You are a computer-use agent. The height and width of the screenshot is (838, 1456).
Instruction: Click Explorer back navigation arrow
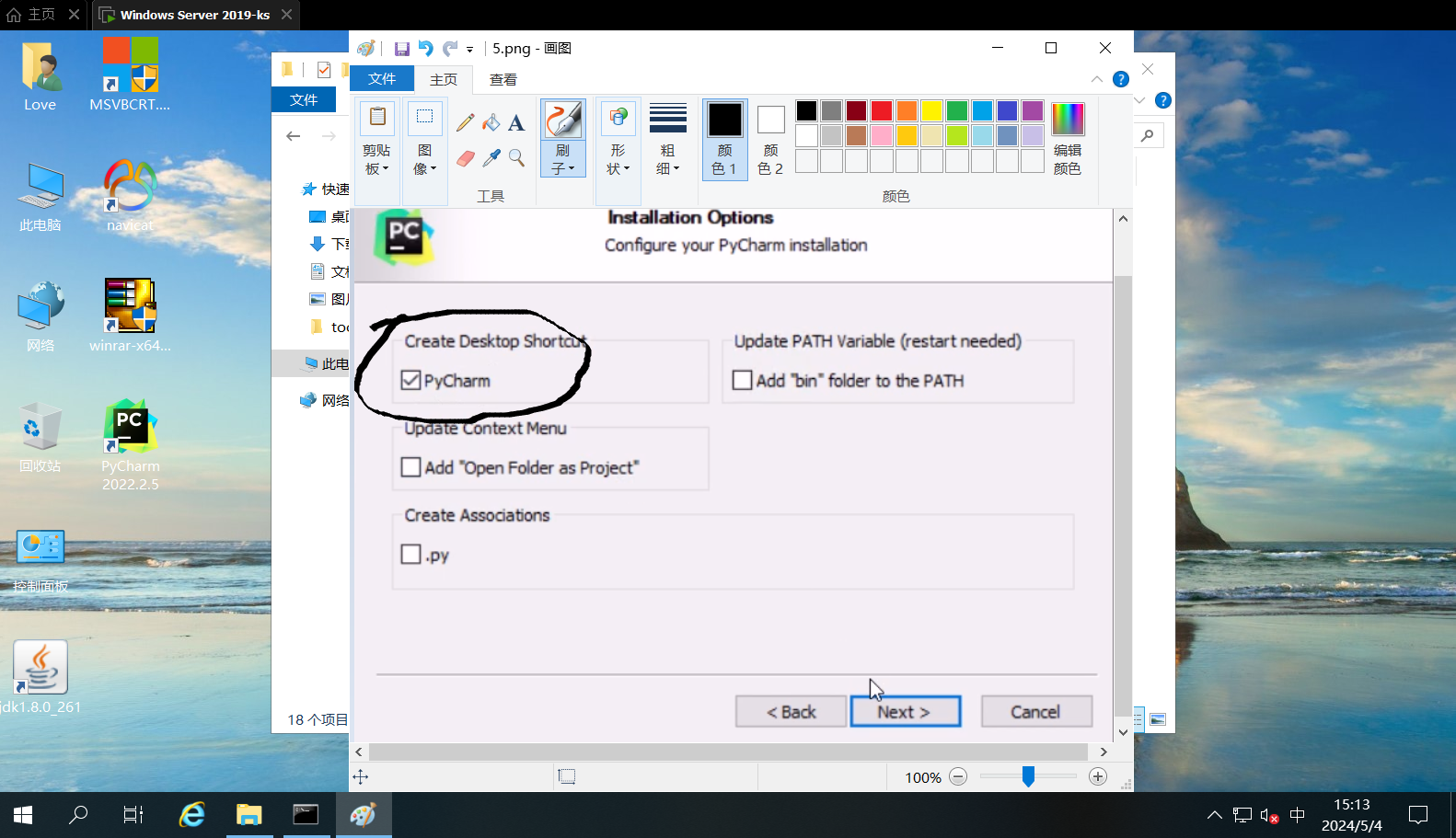[x=294, y=136]
